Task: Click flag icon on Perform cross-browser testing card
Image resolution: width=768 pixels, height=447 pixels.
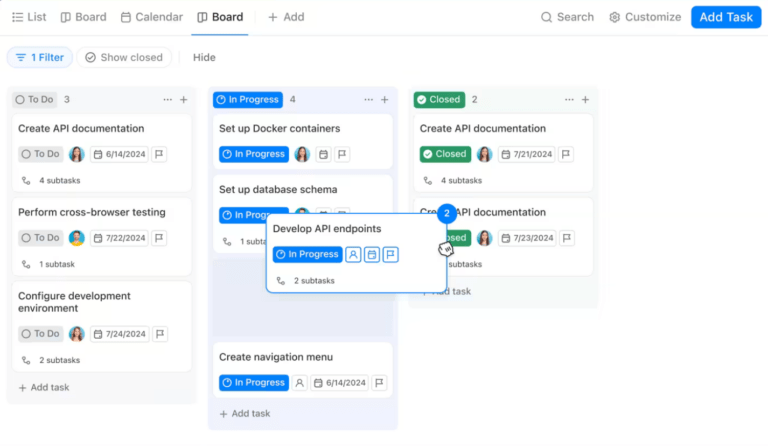Action: [x=159, y=238]
